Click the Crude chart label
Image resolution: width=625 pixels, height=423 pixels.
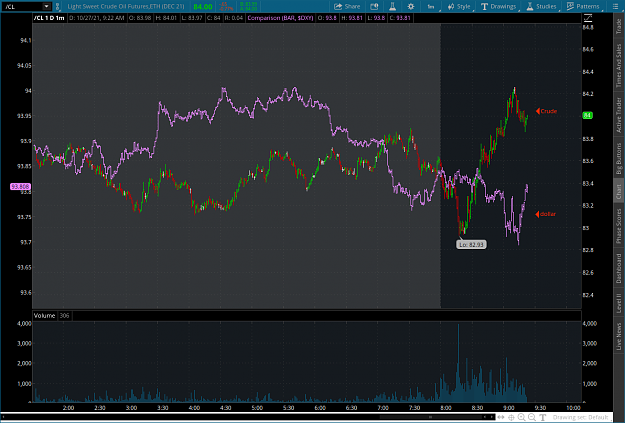tap(548, 111)
